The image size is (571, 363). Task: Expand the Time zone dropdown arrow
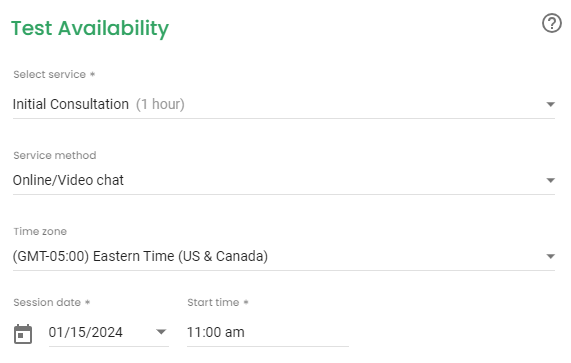tap(551, 256)
